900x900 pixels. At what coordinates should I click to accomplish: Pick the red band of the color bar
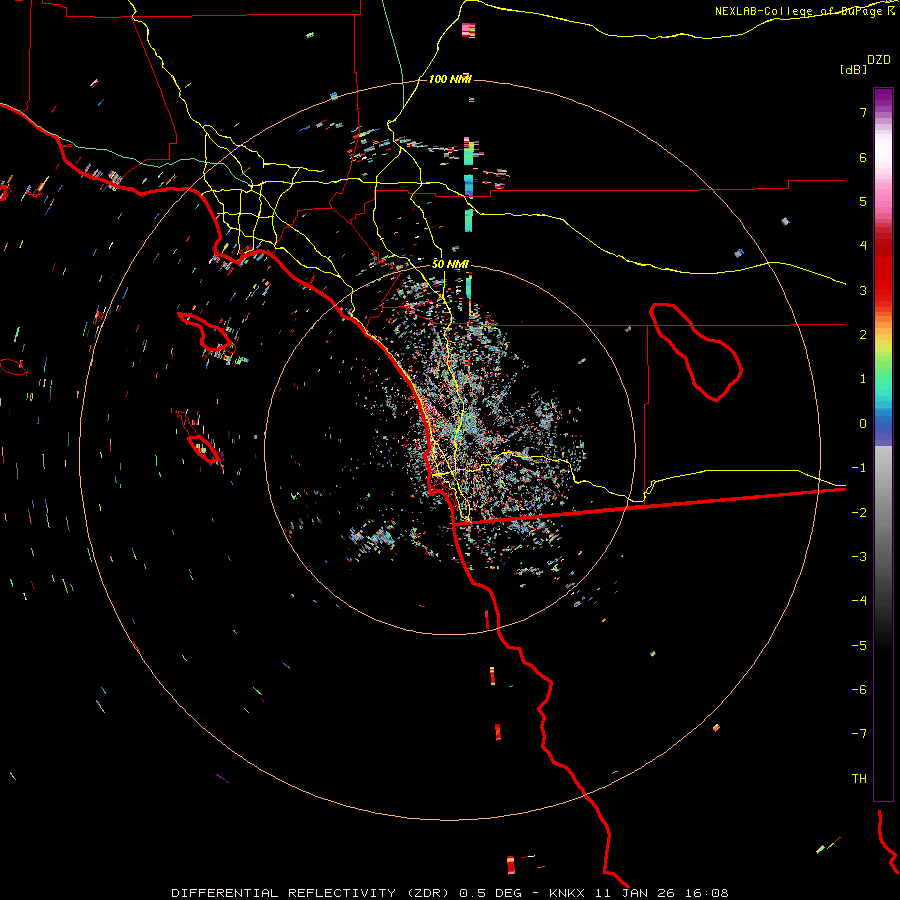[883, 270]
